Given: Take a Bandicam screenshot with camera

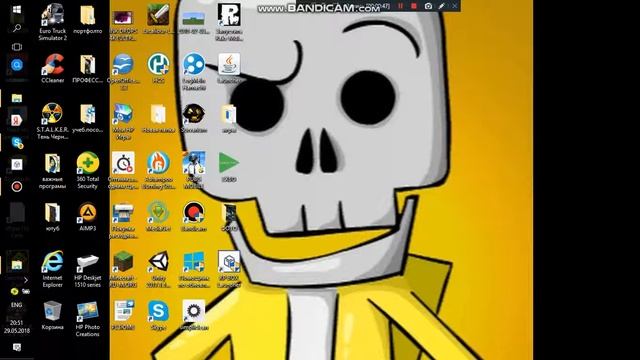Looking at the screenshot, I should pos(428,6).
